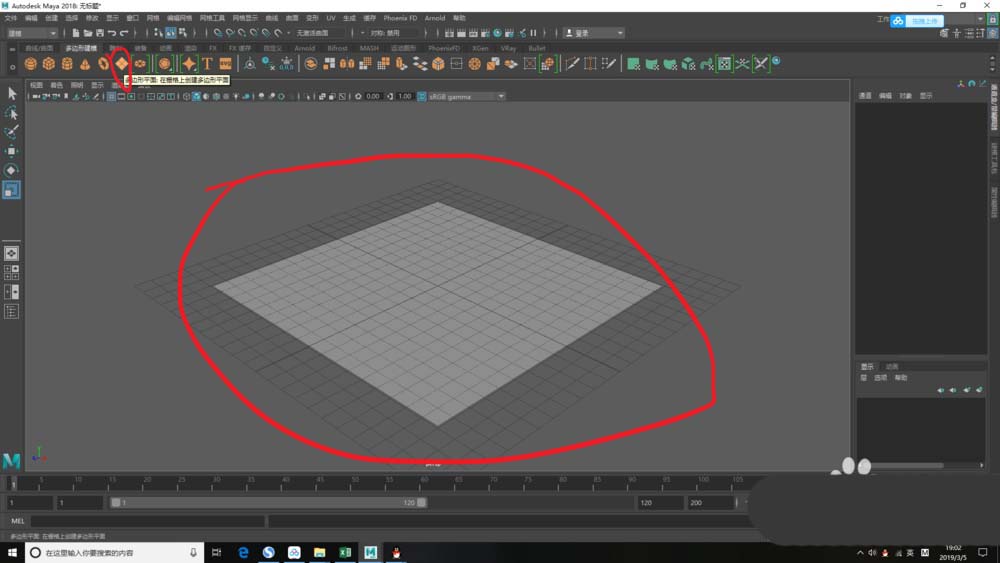
Task: Select the polygon type (T) text tool
Action: (x=207, y=64)
